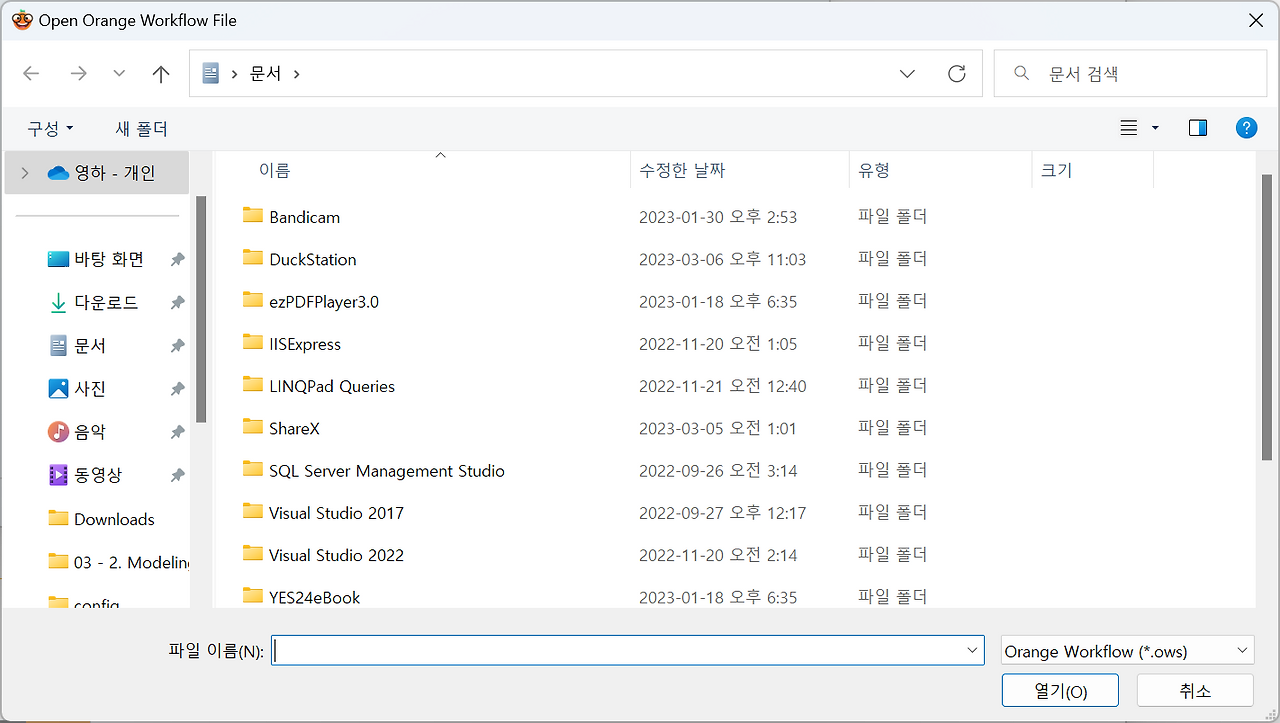Select SQL Server Management Studio folder

[x=386, y=471]
